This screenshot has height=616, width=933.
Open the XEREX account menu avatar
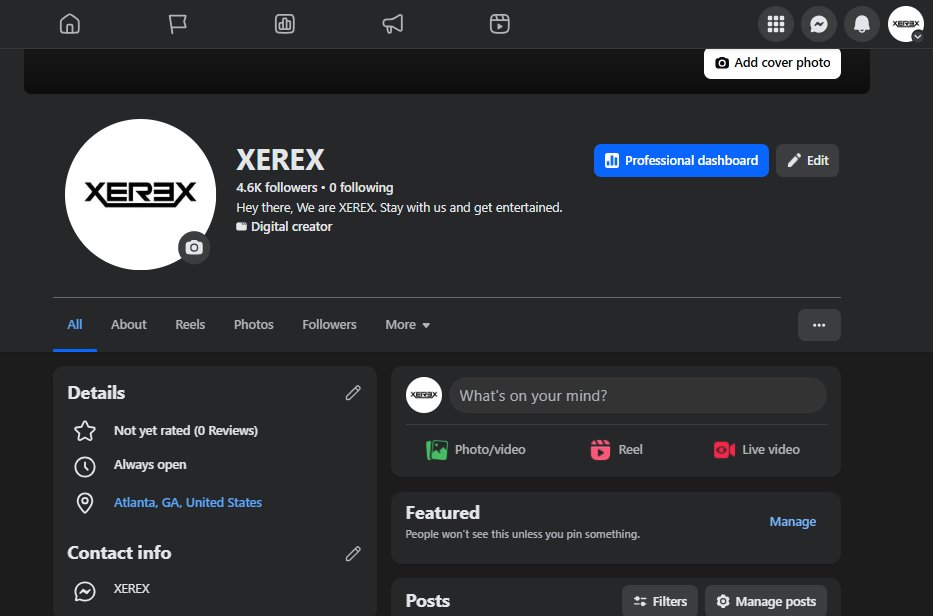click(906, 24)
